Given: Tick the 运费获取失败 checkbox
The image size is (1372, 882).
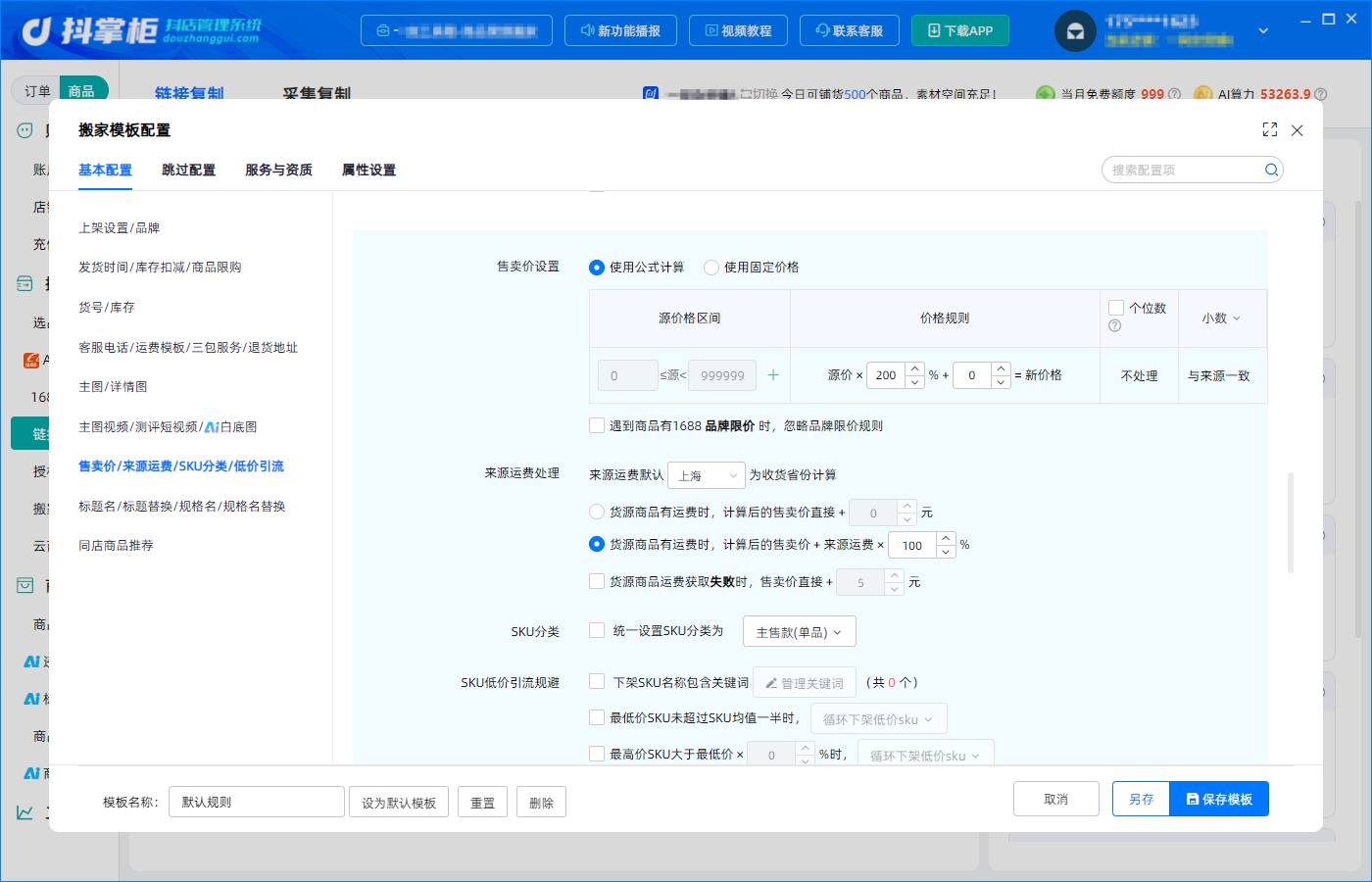Looking at the screenshot, I should [x=597, y=581].
